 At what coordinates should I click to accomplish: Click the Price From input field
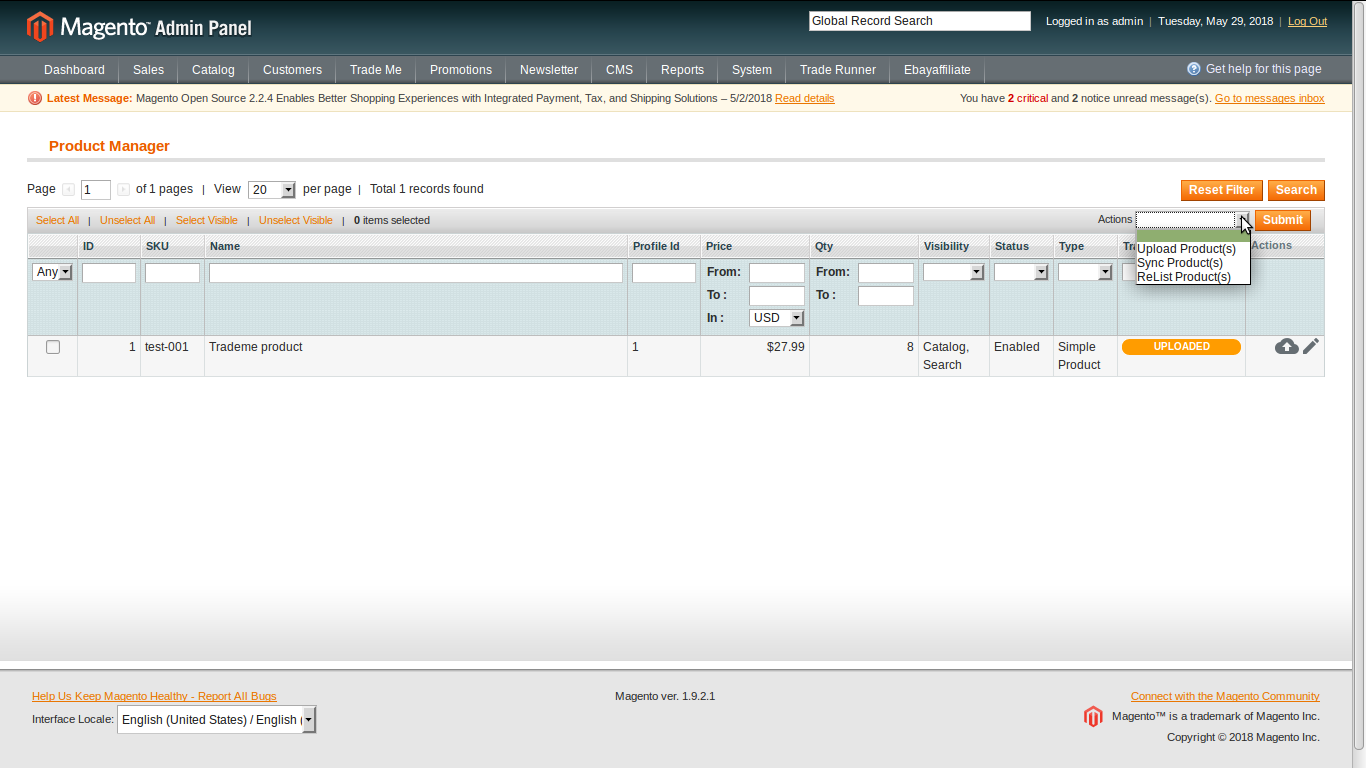pos(777,273)
